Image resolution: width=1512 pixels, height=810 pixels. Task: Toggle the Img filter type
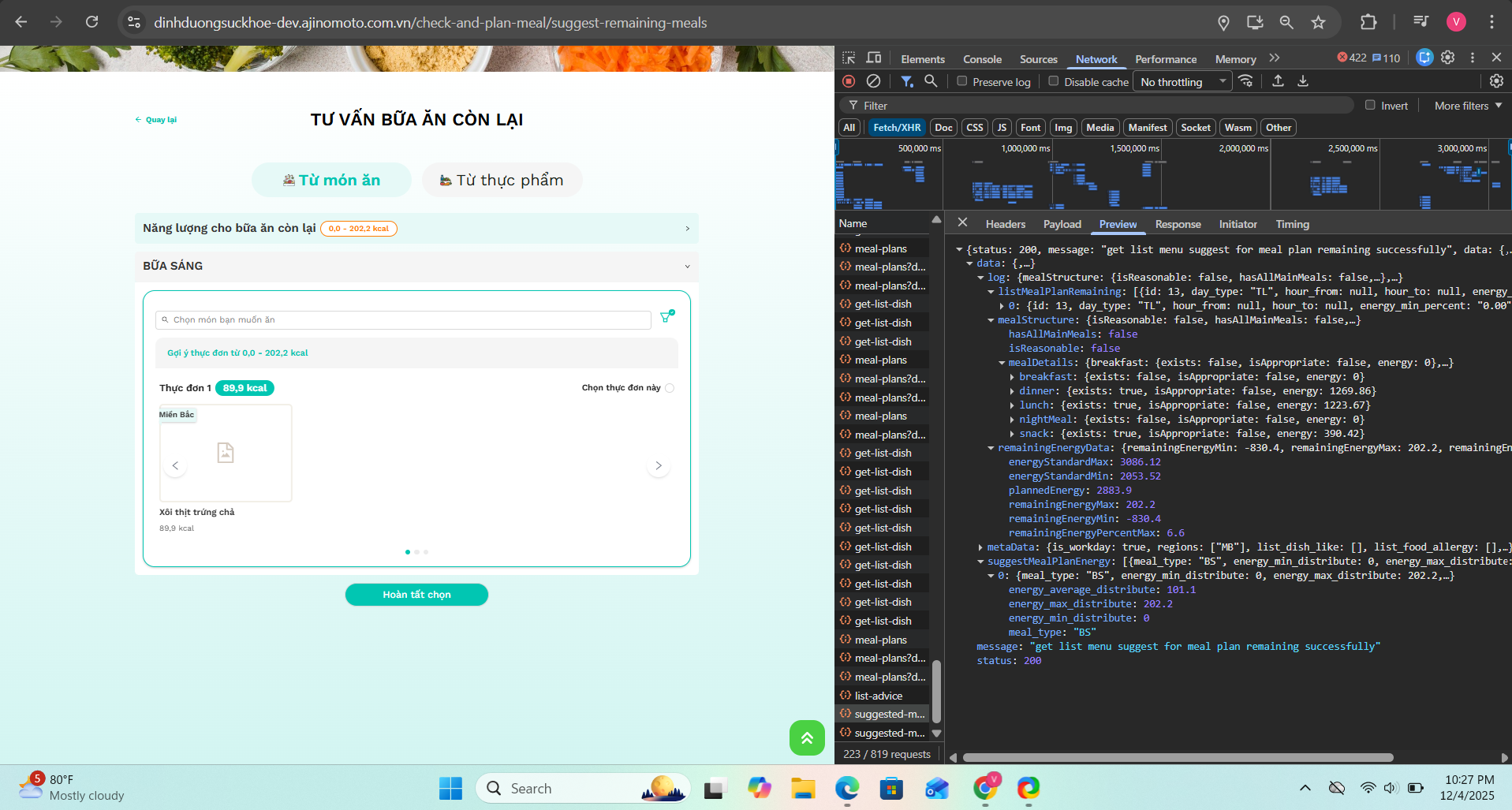pyautogui.click(x=1063, y=128)
